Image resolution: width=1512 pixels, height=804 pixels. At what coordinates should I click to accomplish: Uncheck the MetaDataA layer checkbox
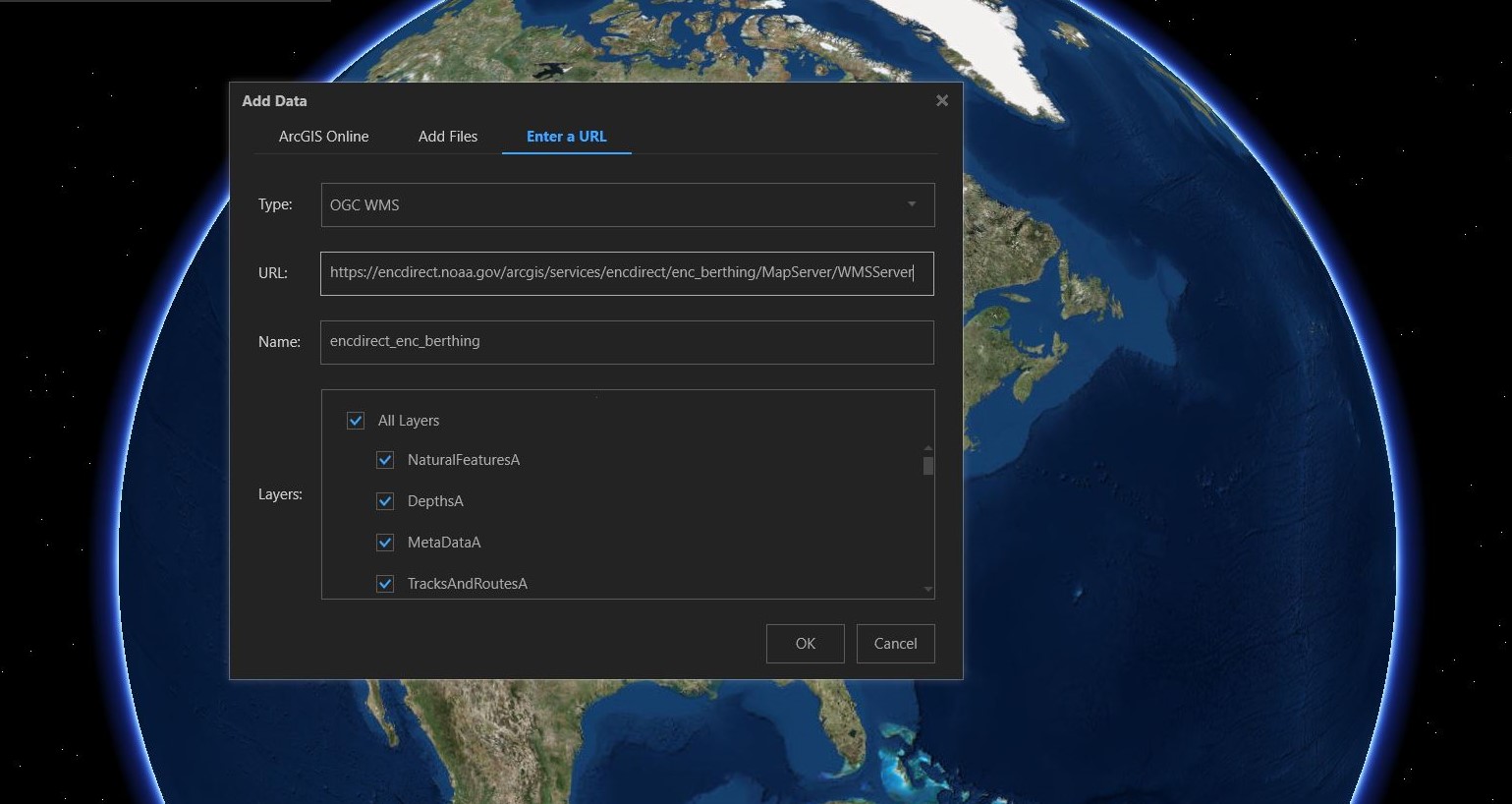coord(385,543)
